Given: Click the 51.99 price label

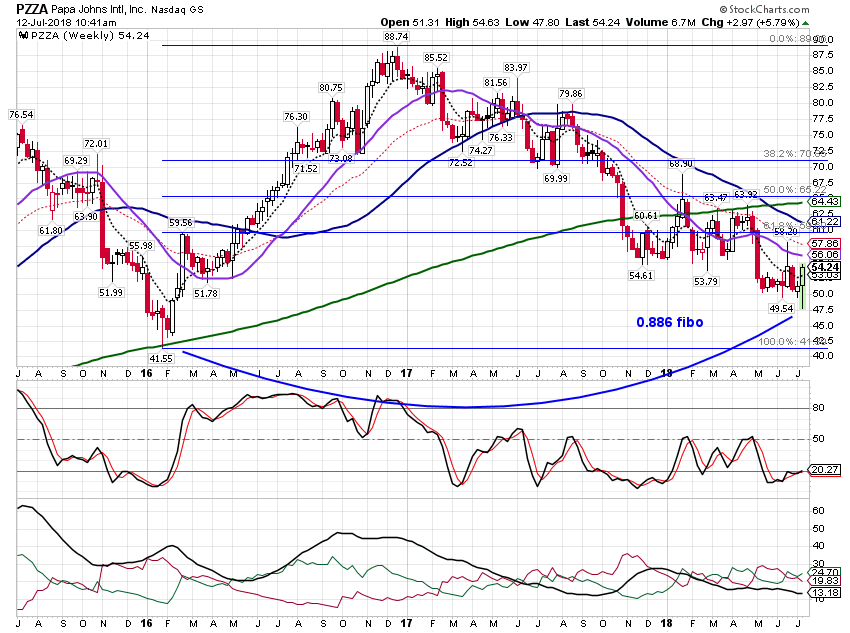Looking at the screenshot, I should coord(111,293).
